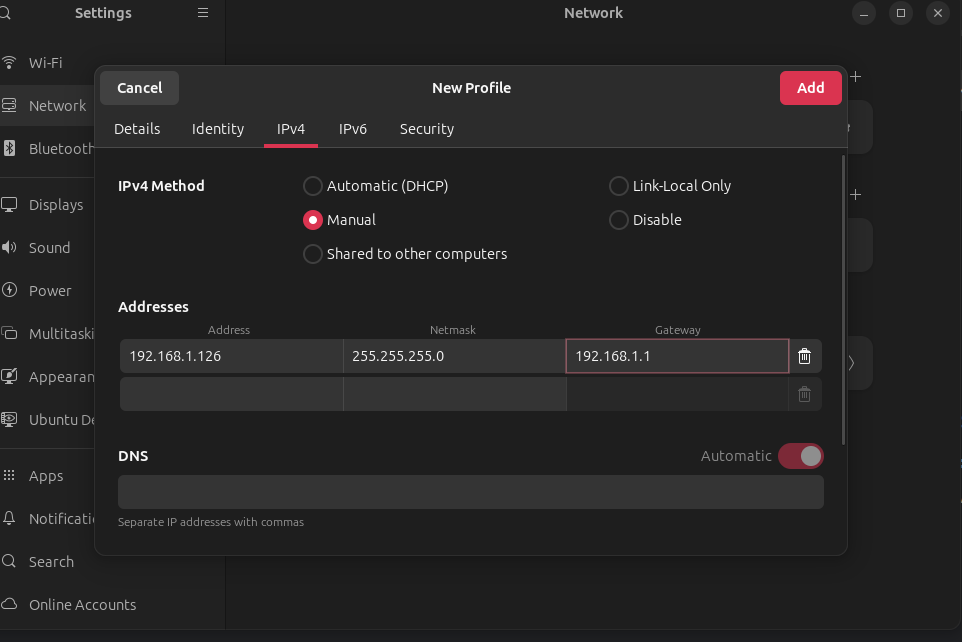Switch to the IPv6 tab
The width and height of the screenshot is (962, 642).
point(353,129)
